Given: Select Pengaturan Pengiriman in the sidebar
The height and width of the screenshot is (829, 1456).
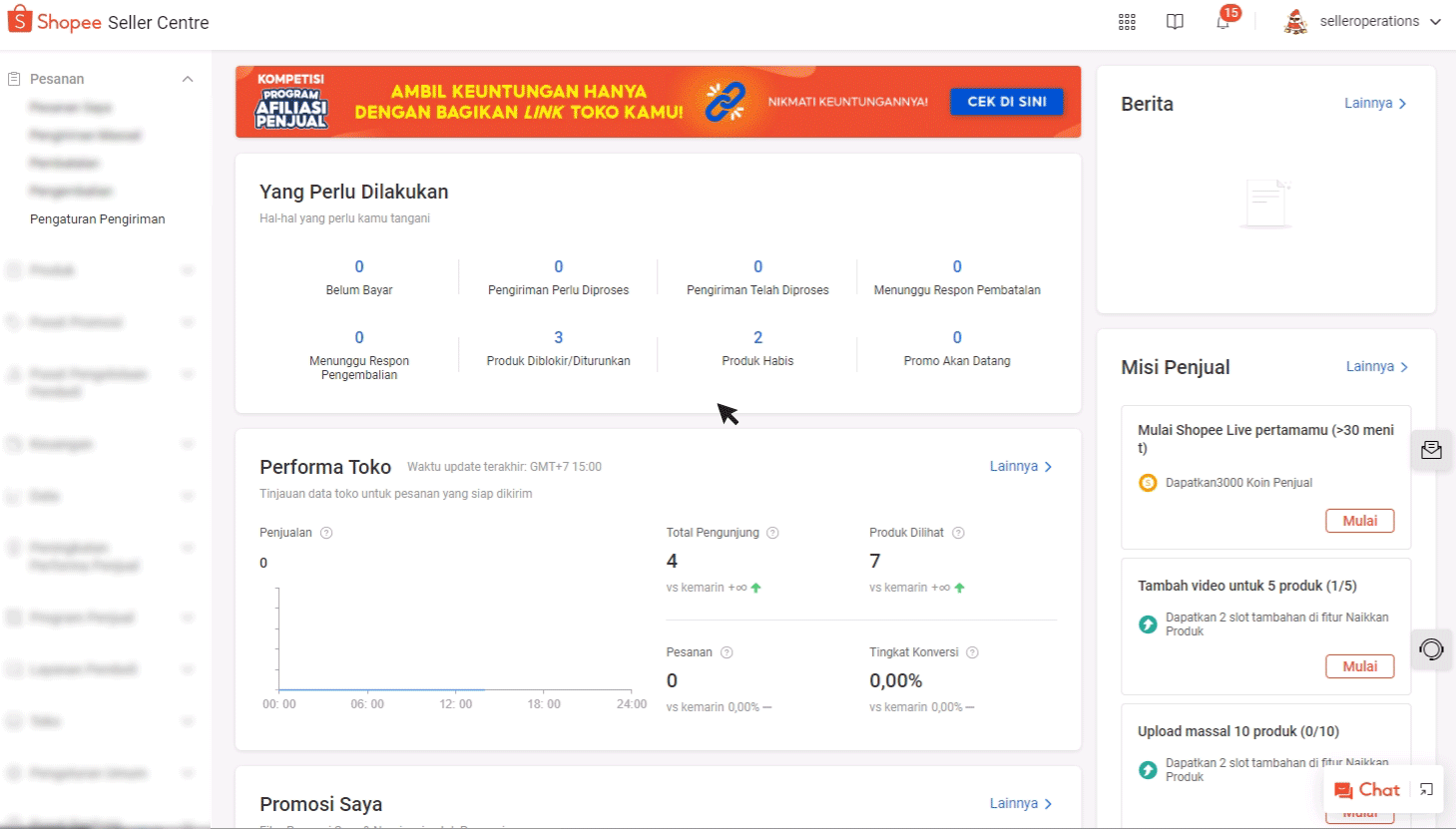Looking at the screenshot, I should [x=98, y=218].
